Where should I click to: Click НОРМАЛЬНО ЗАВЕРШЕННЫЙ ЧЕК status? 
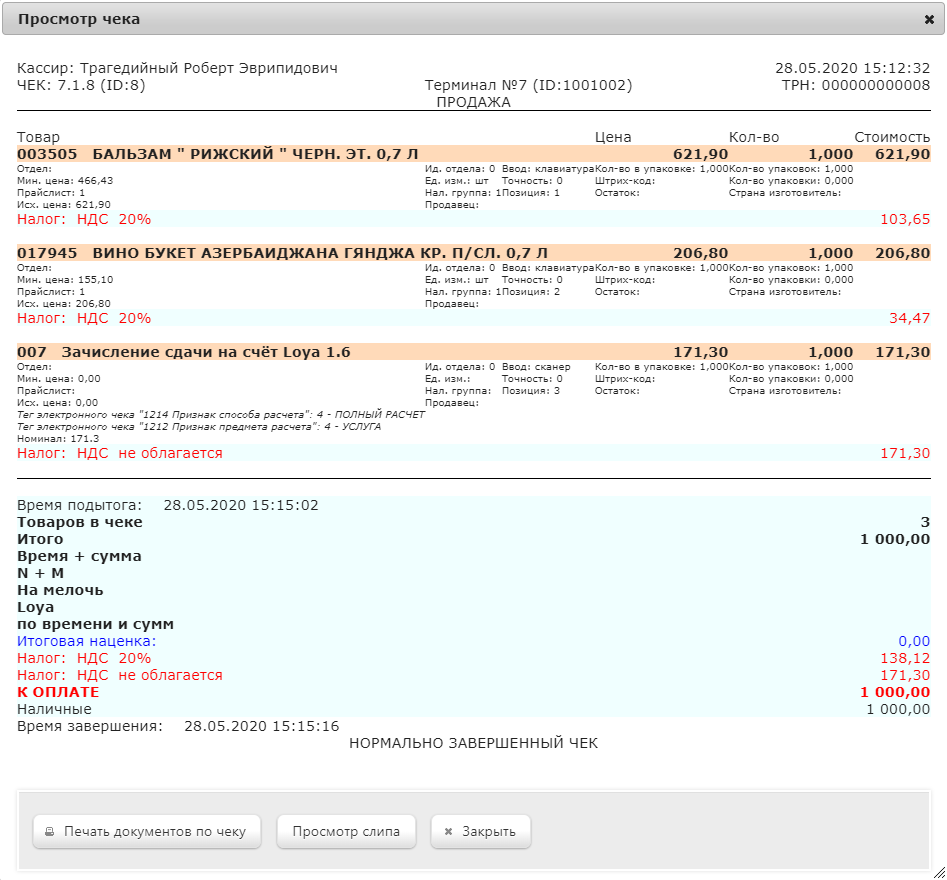point(474,743)
